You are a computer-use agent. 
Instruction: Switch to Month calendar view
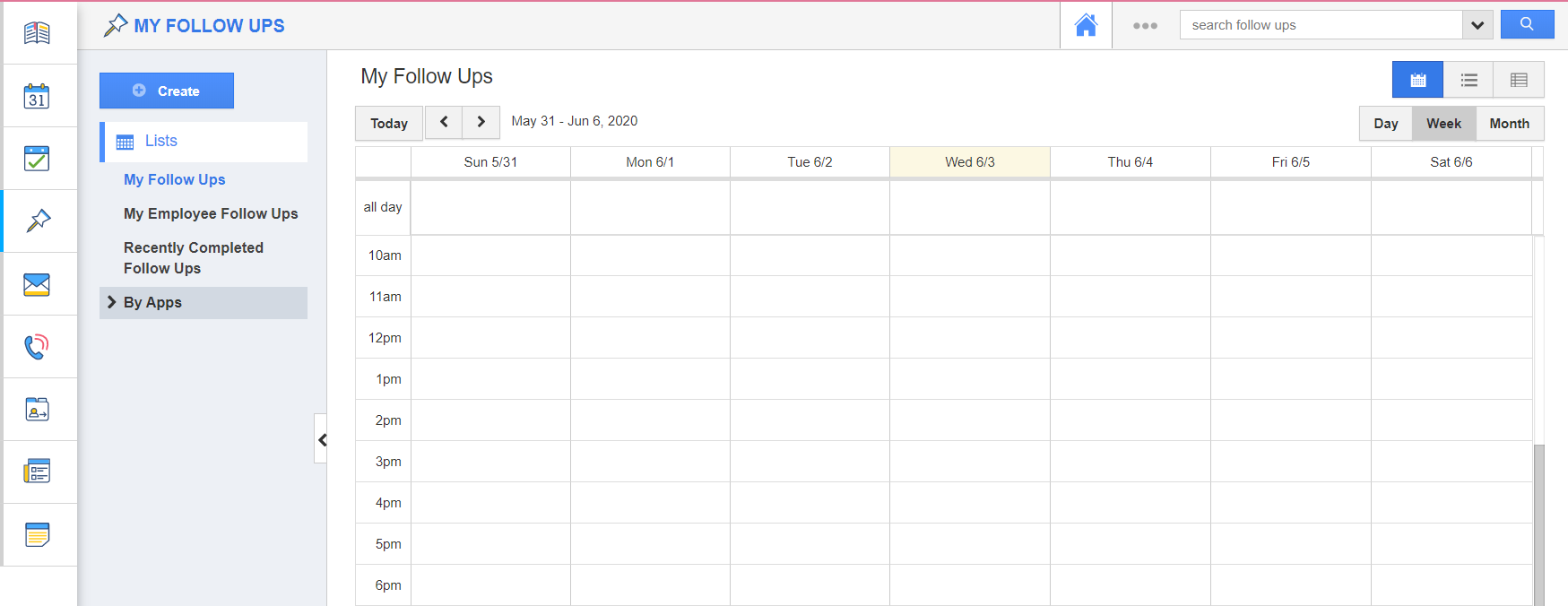1509,124
